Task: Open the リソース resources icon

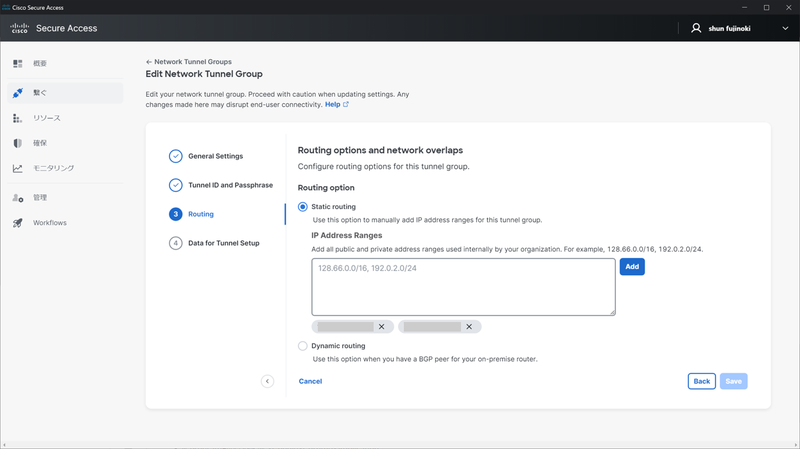Action: coord(17,118)
